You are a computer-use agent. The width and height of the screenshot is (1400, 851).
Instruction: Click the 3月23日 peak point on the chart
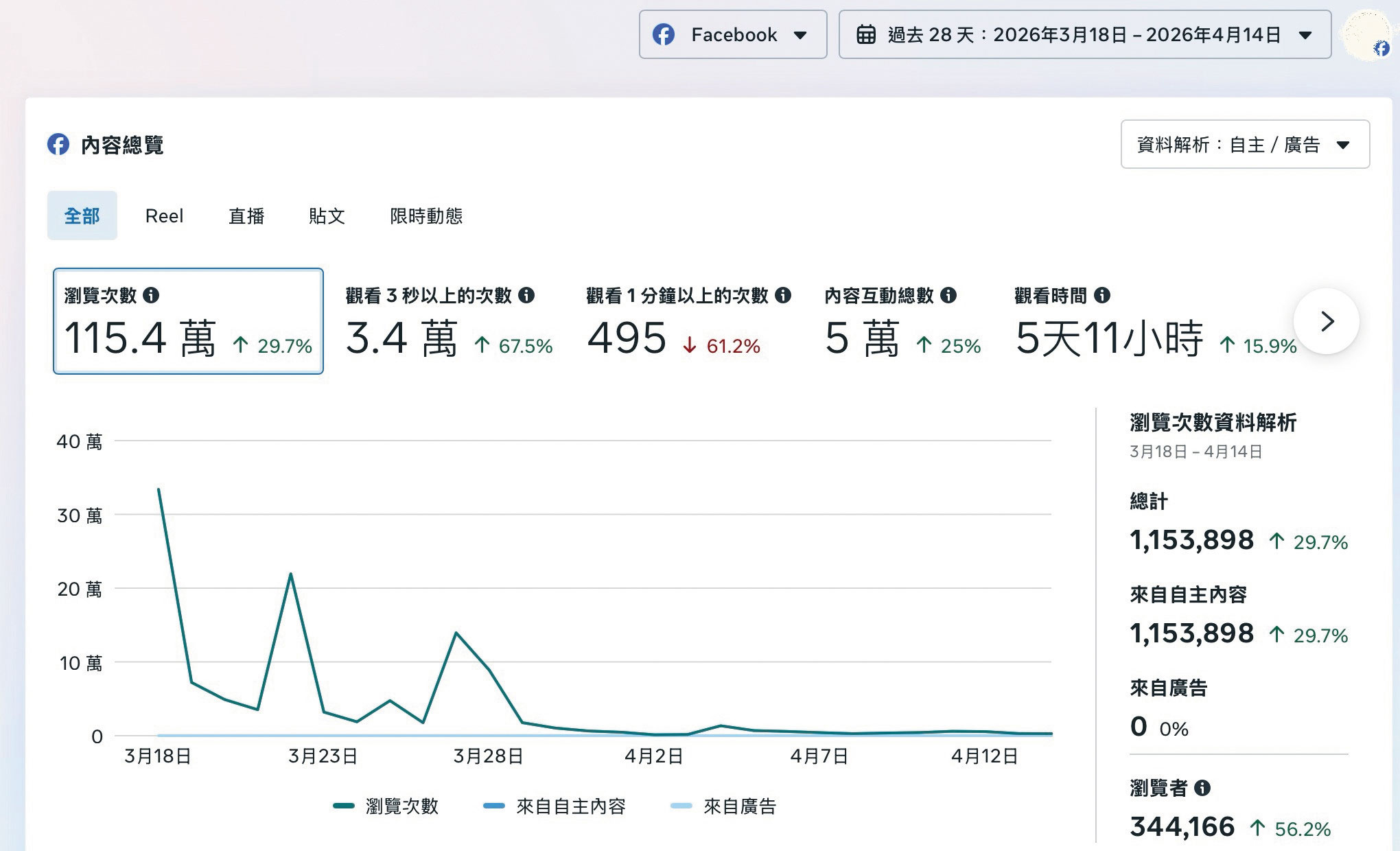point(291,574)
